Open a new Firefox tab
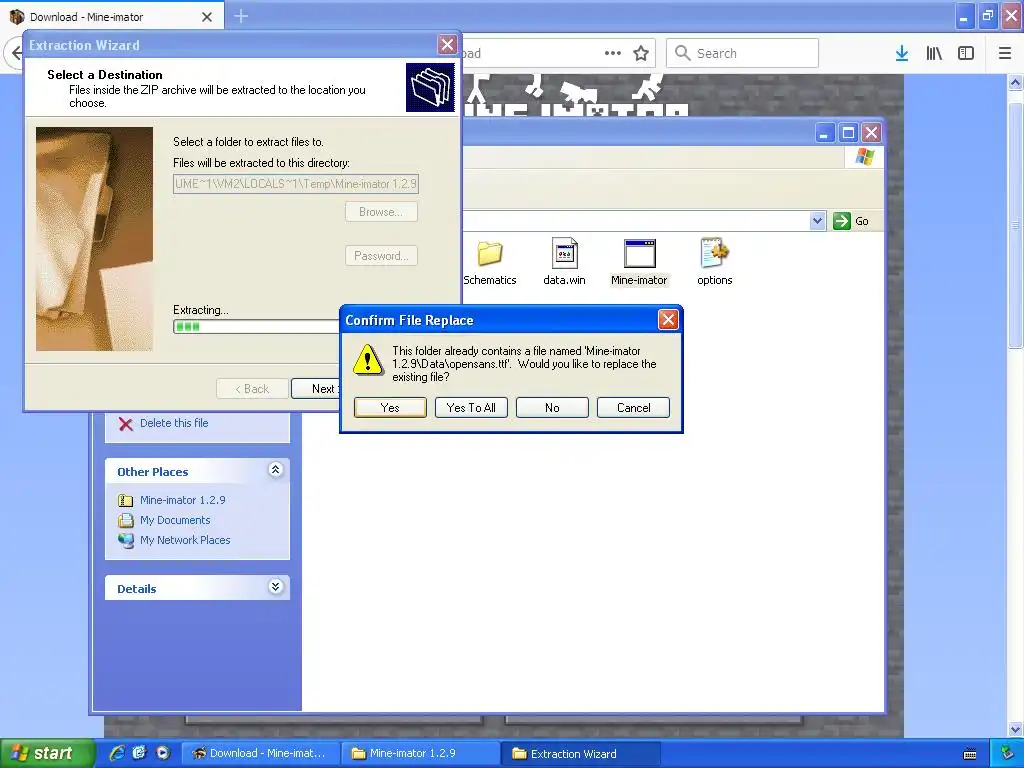The height and width of the screenshot is (768, 1024). coord(241,16)
